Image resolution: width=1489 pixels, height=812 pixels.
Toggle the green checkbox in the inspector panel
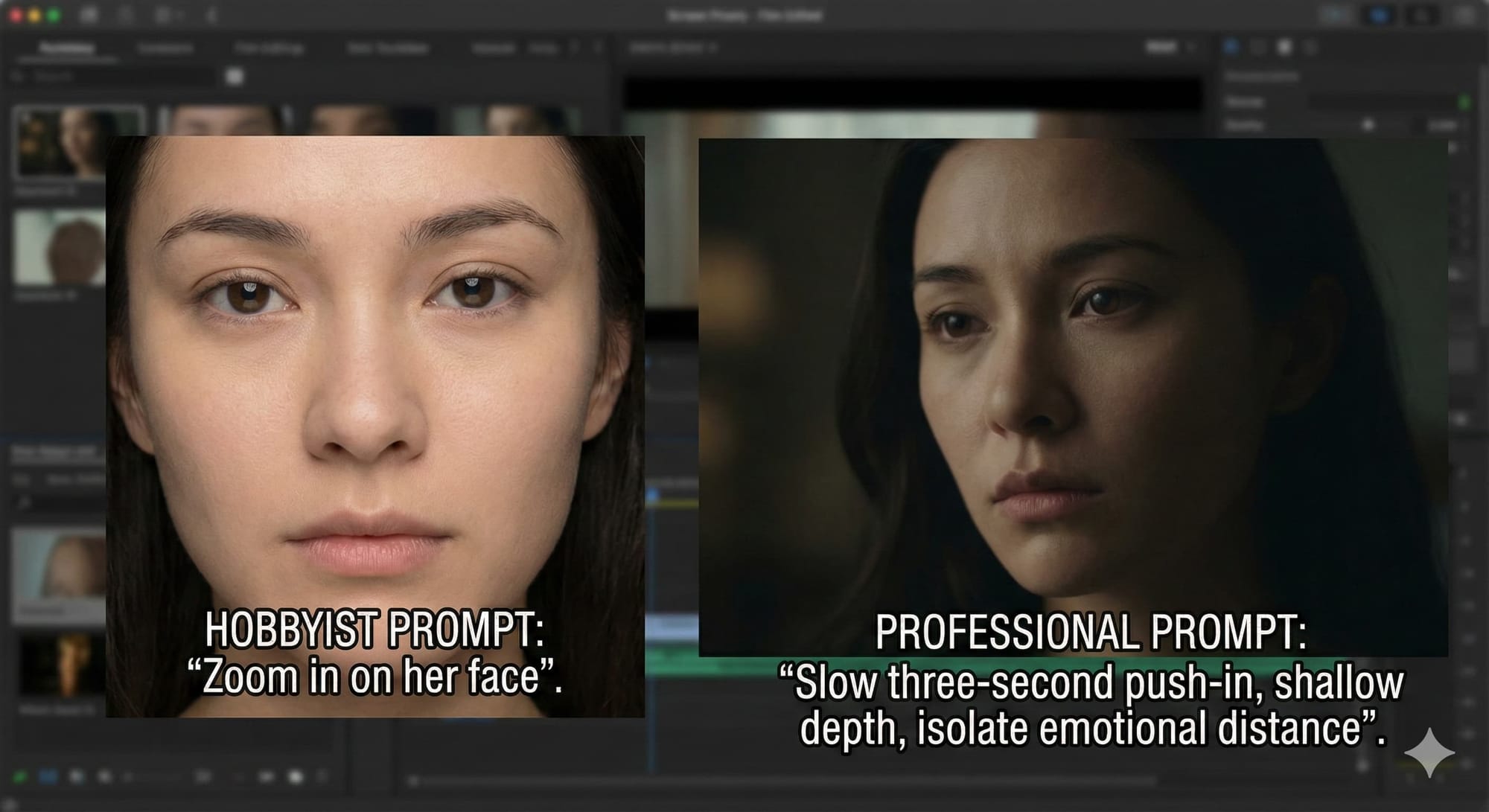(1464, 101)
